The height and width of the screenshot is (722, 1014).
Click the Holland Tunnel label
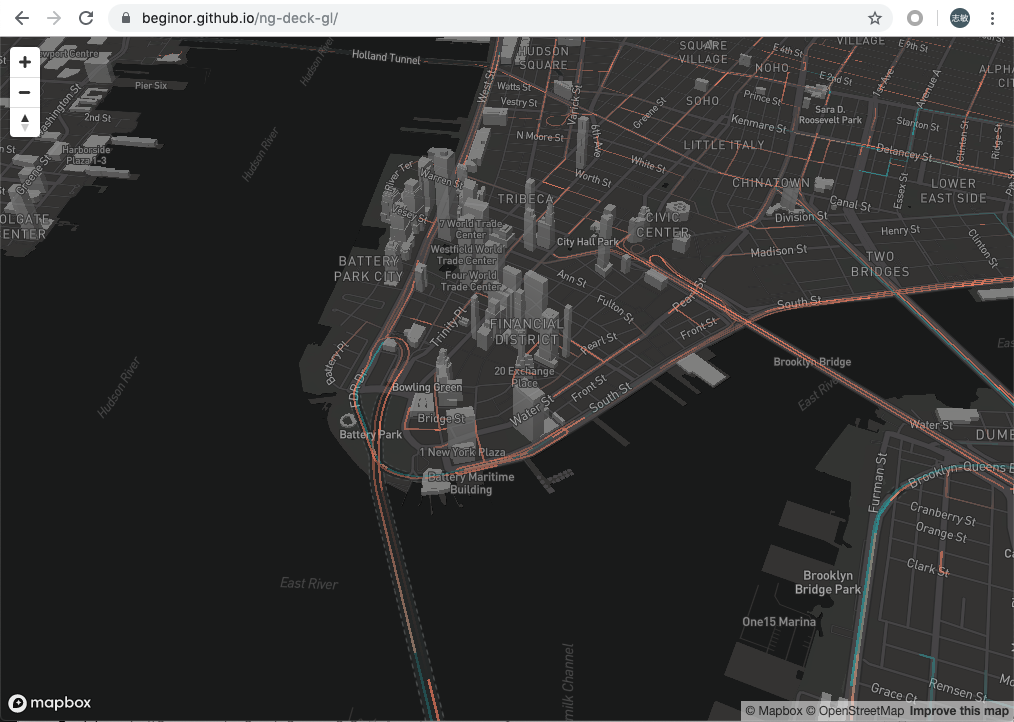pyautogui.click(x=386, y=58)
